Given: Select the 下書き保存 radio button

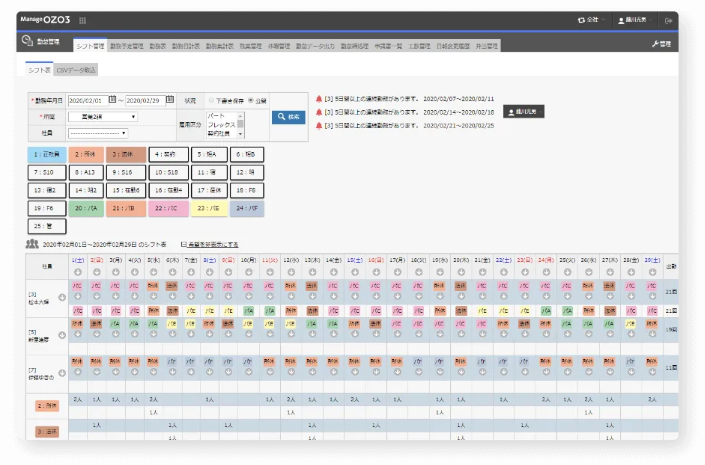Looking at the screenshot, I should (x=211, y=100).
